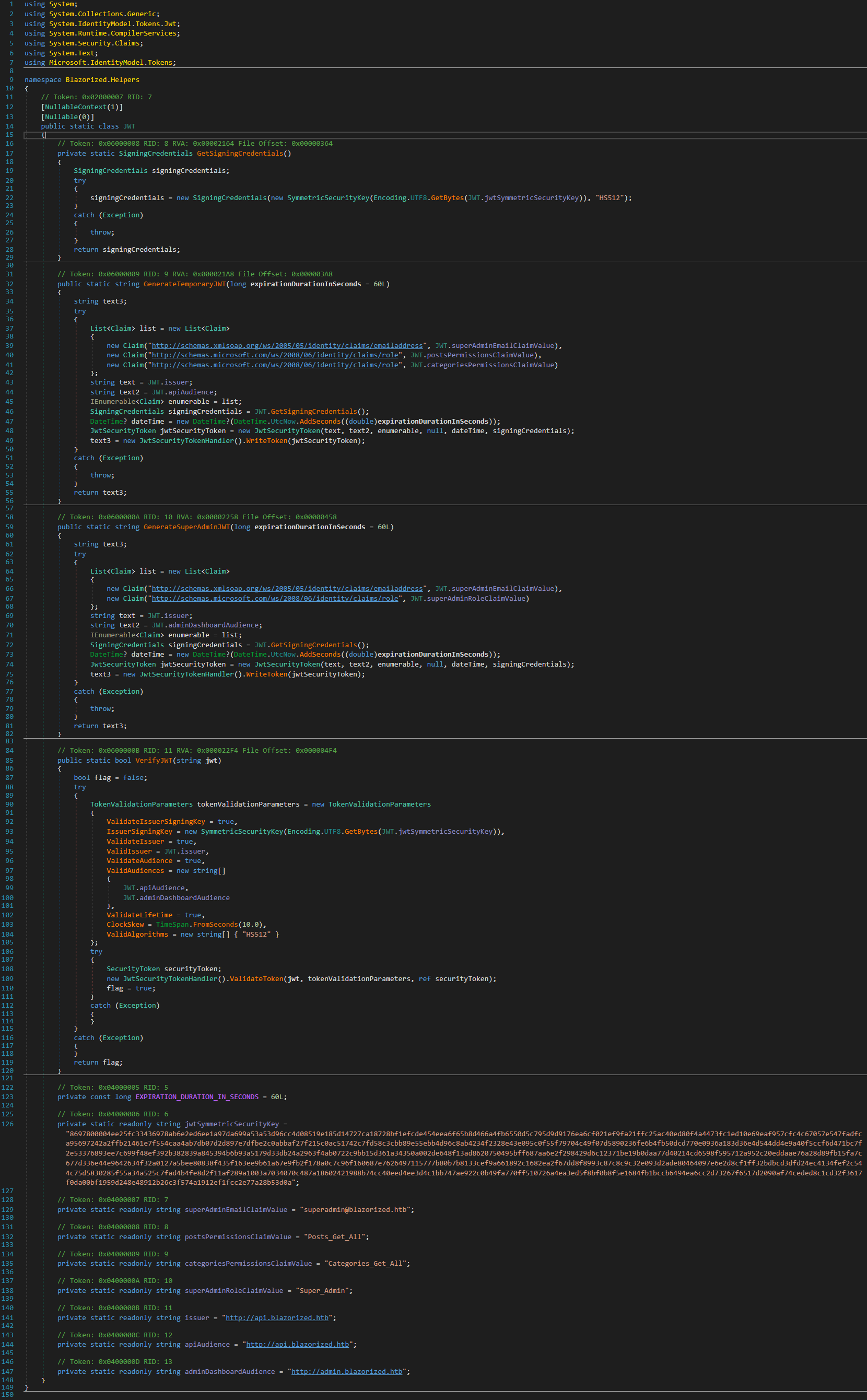
Task: Click the hex key string starting "8697800004ee25fc"
Action: [x=463, y=1158]
